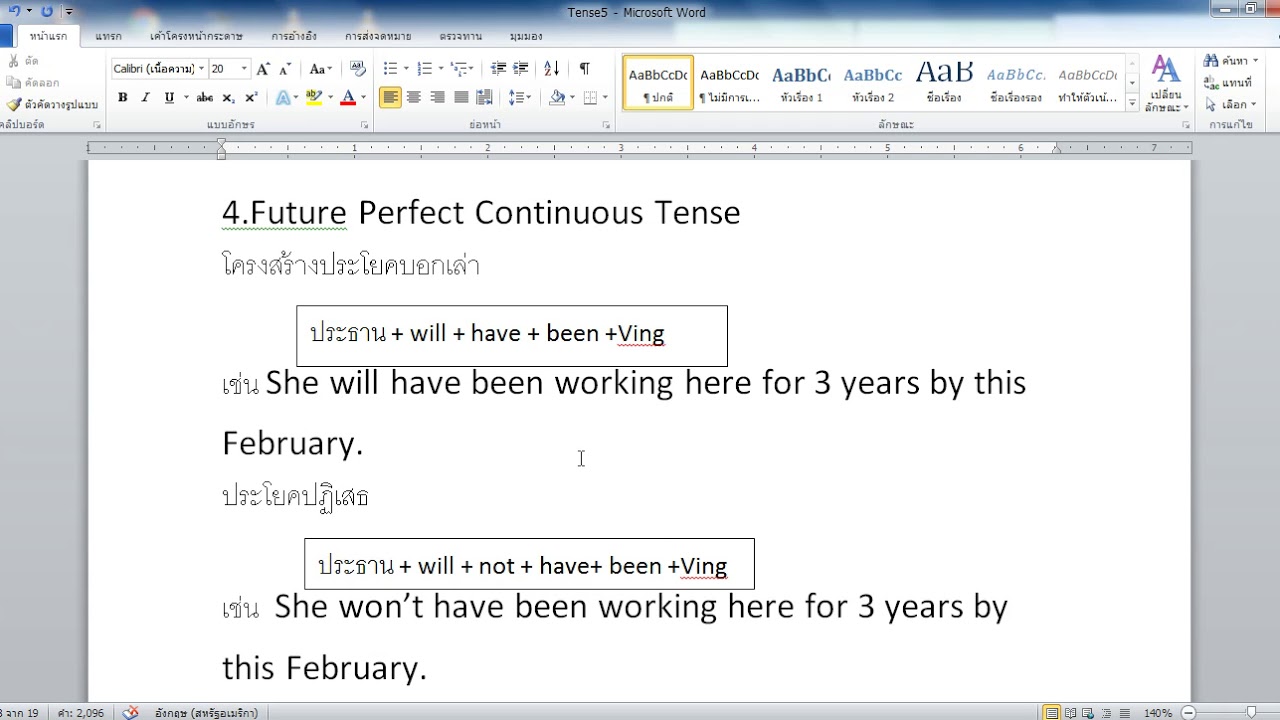Image resolution: width=1280 pixels, height=720 pixels.
Task: Open the Line Spacing dropdown
Action: click(519, 97)
